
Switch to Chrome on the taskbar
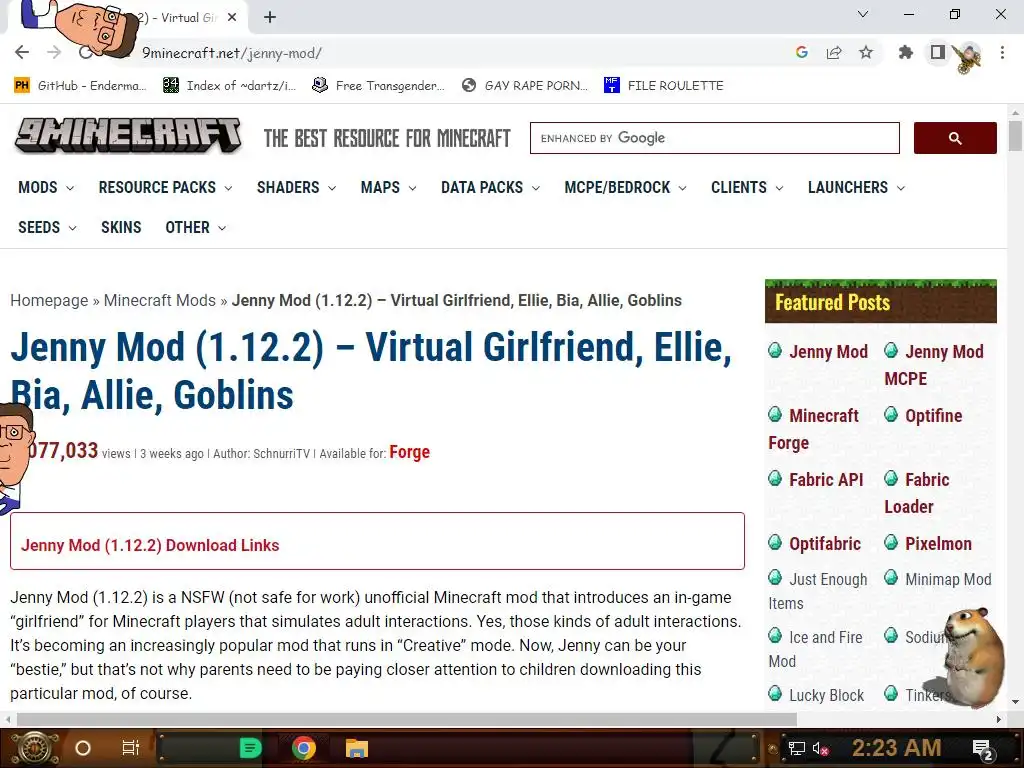click(x=304, y=748)
